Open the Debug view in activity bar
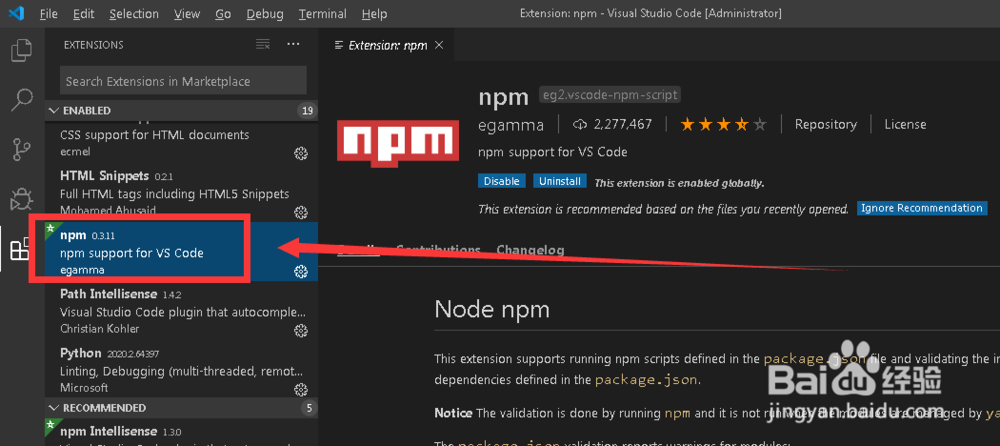The image size is (1000, 446). pyautogui.click(x=22, y=200)
